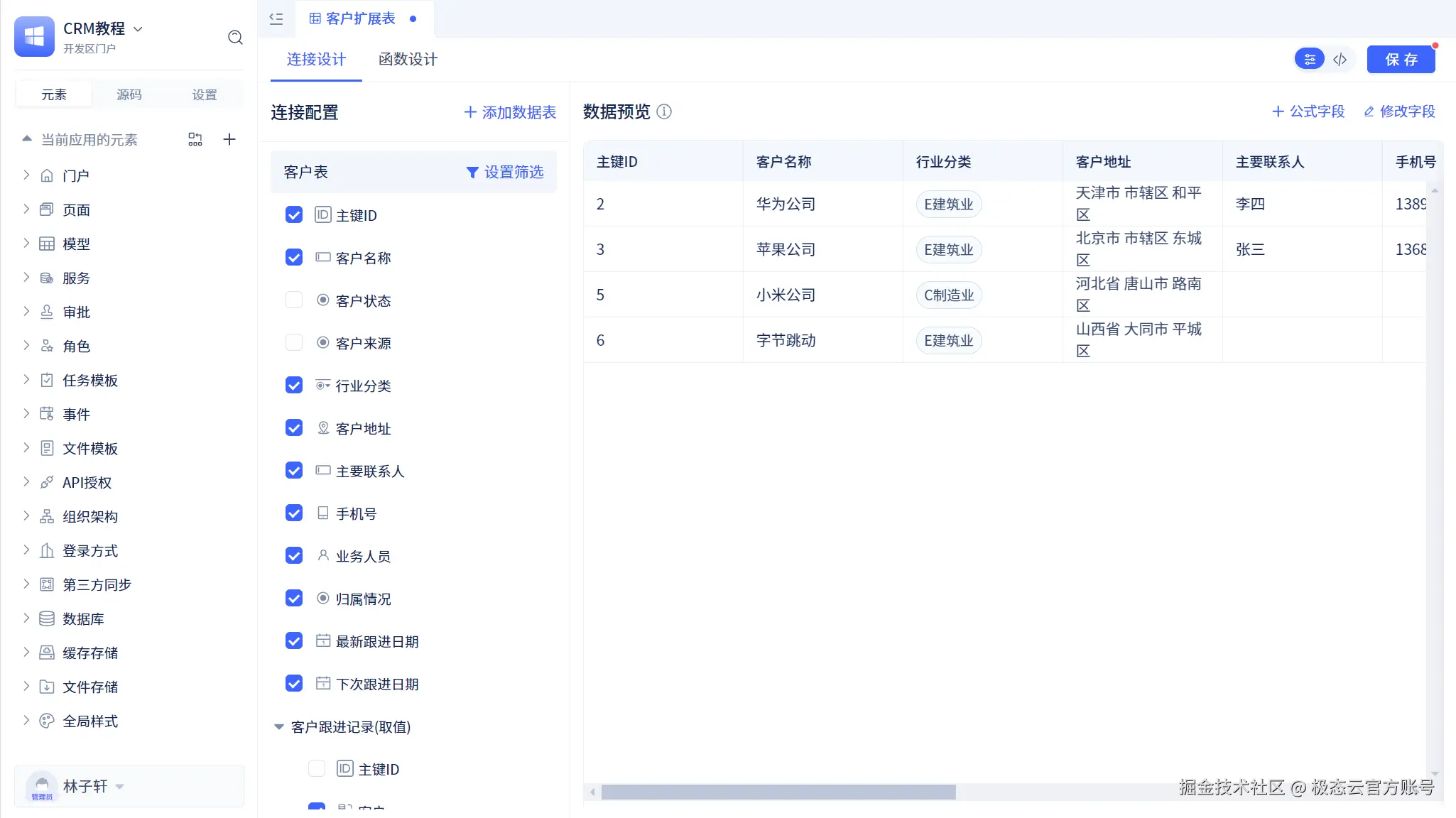
Task: Click the horizontal scrollbar of the data preview
Action: (x=778, y=792)
